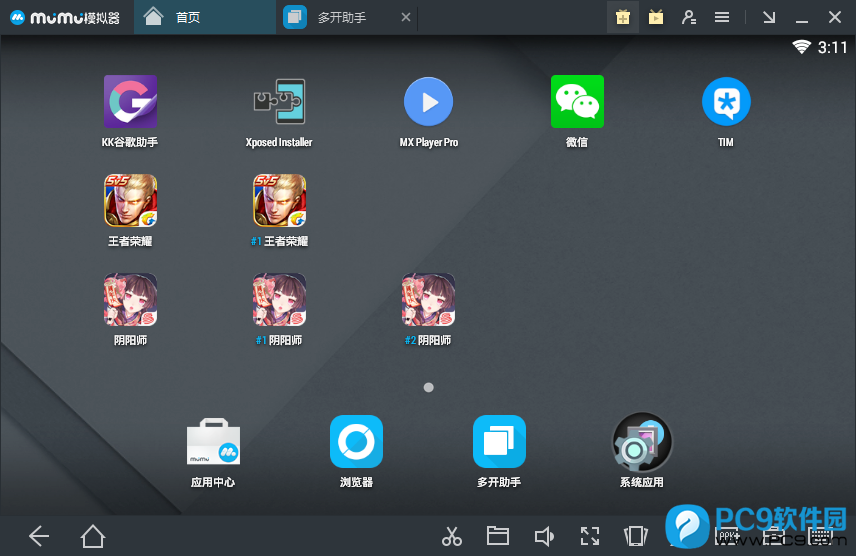
Task: Rotate the emulator screen
Action: tap(635, 536)
